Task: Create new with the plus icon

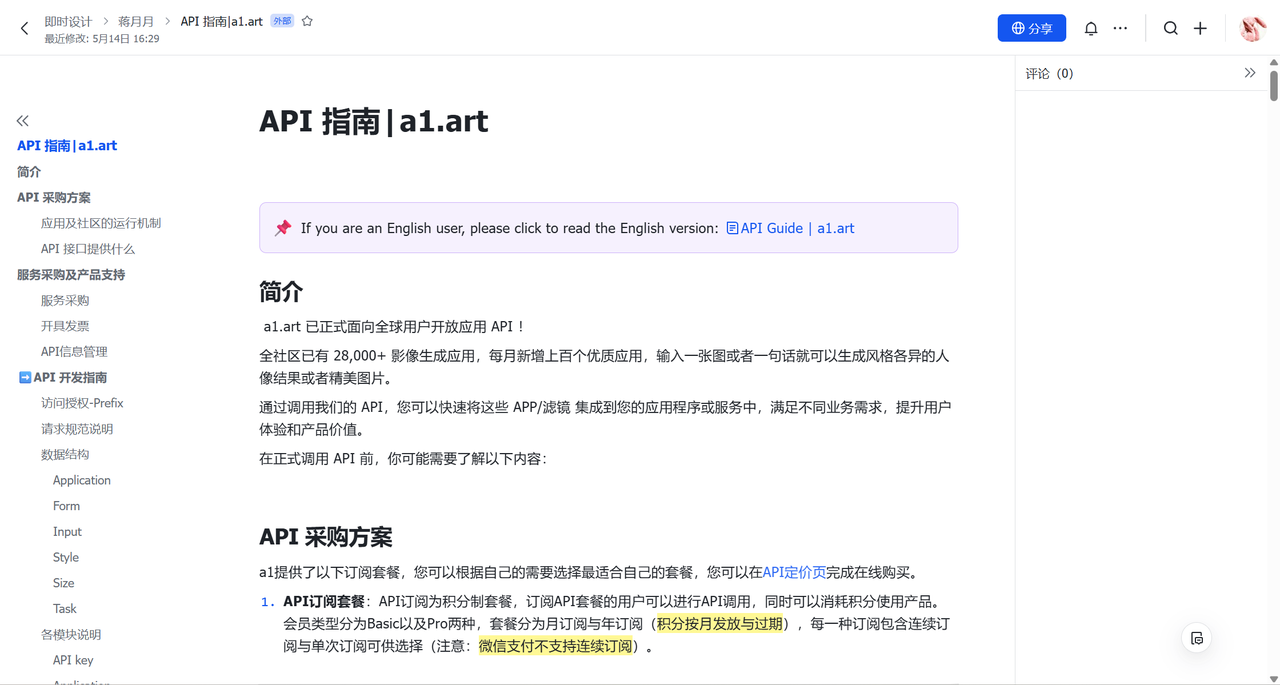Action: click(x=1201, y=29)
